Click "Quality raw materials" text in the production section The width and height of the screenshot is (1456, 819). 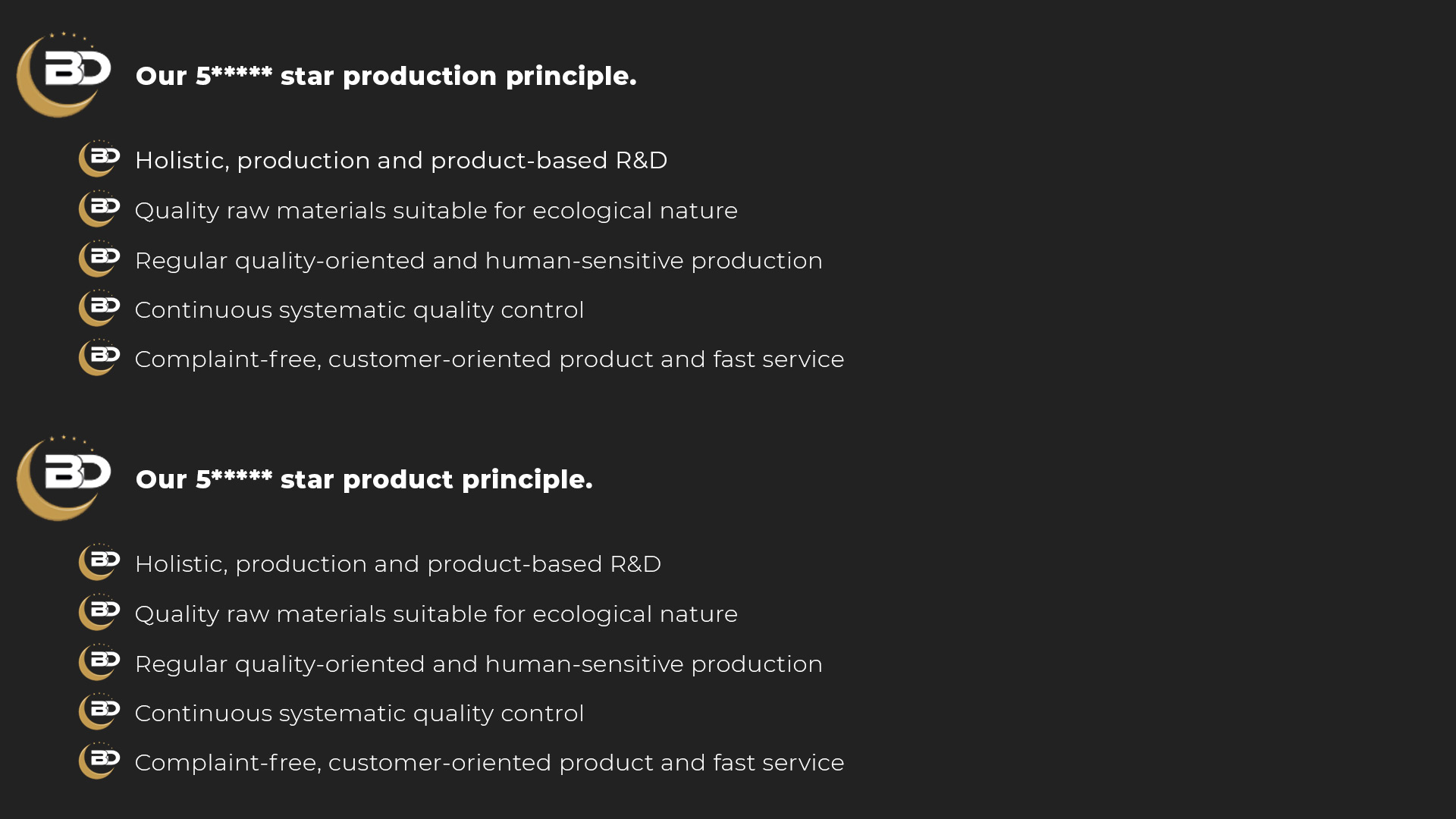tap(435, 211)
